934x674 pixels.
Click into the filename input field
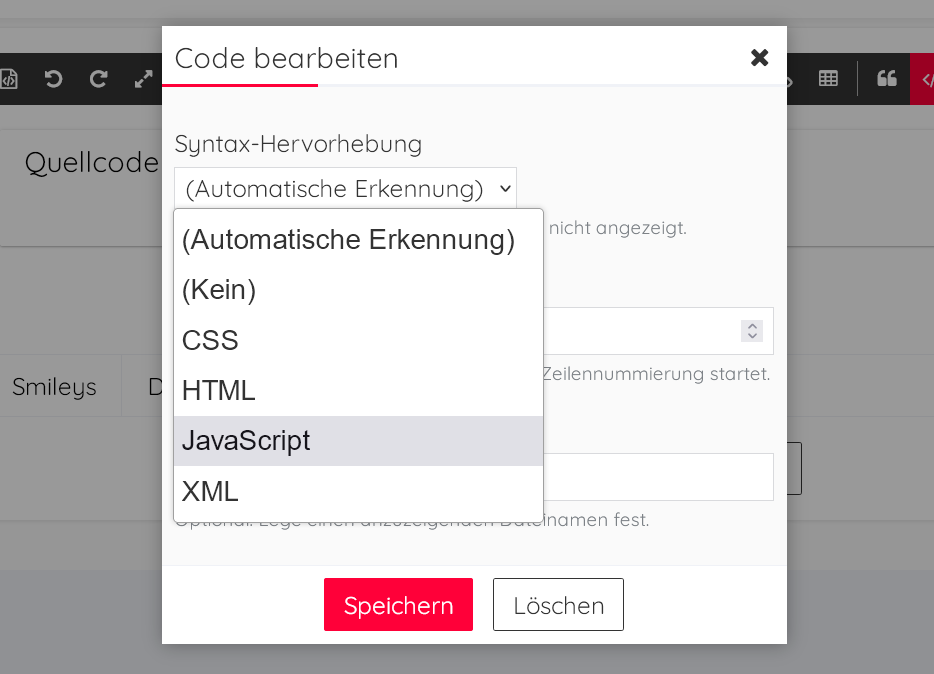(660, 477)
